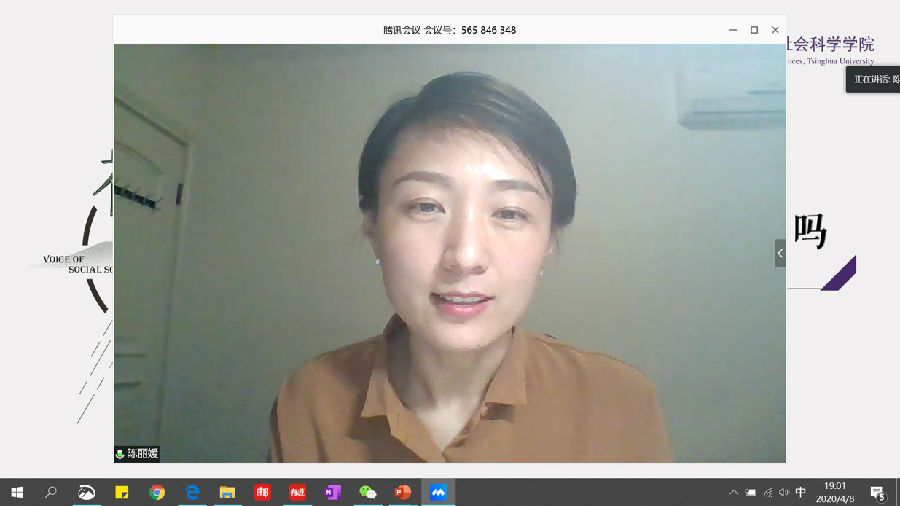Open Microsoft Edge from the taskbar
This screenshot has height=506, width=900.
(x=192, y=492)
